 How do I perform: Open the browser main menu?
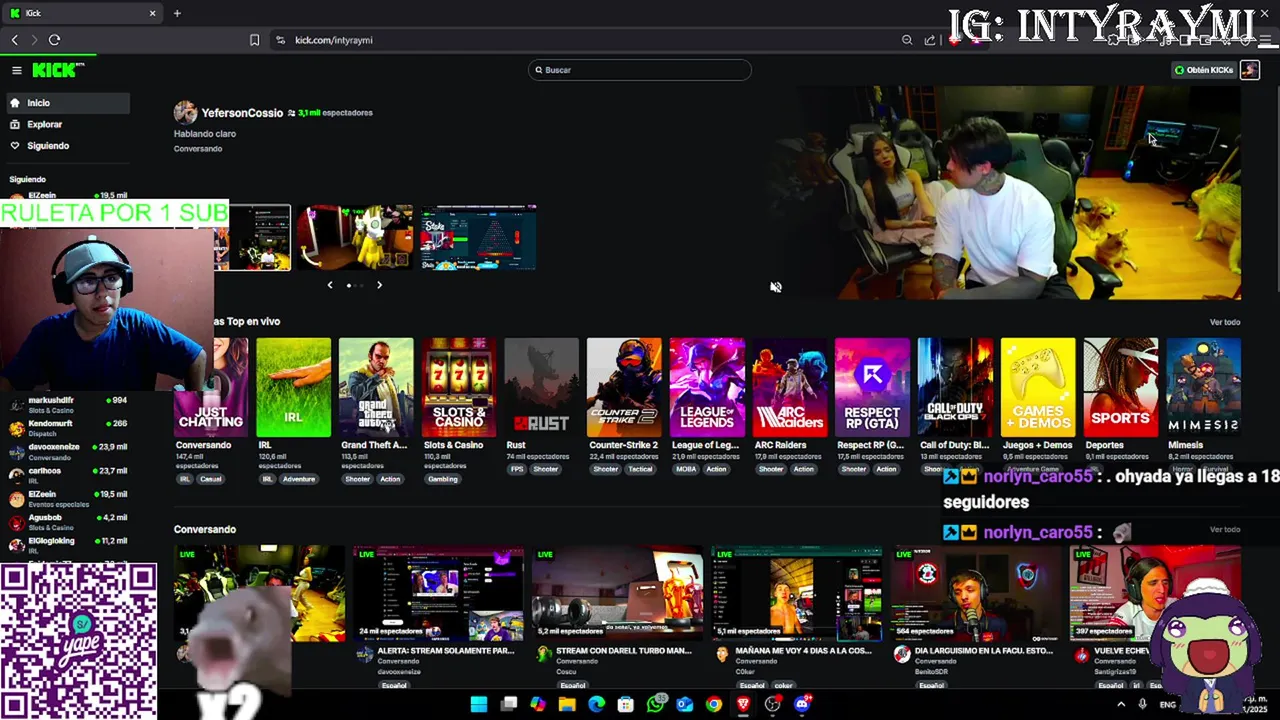(x=1264, y=40)
